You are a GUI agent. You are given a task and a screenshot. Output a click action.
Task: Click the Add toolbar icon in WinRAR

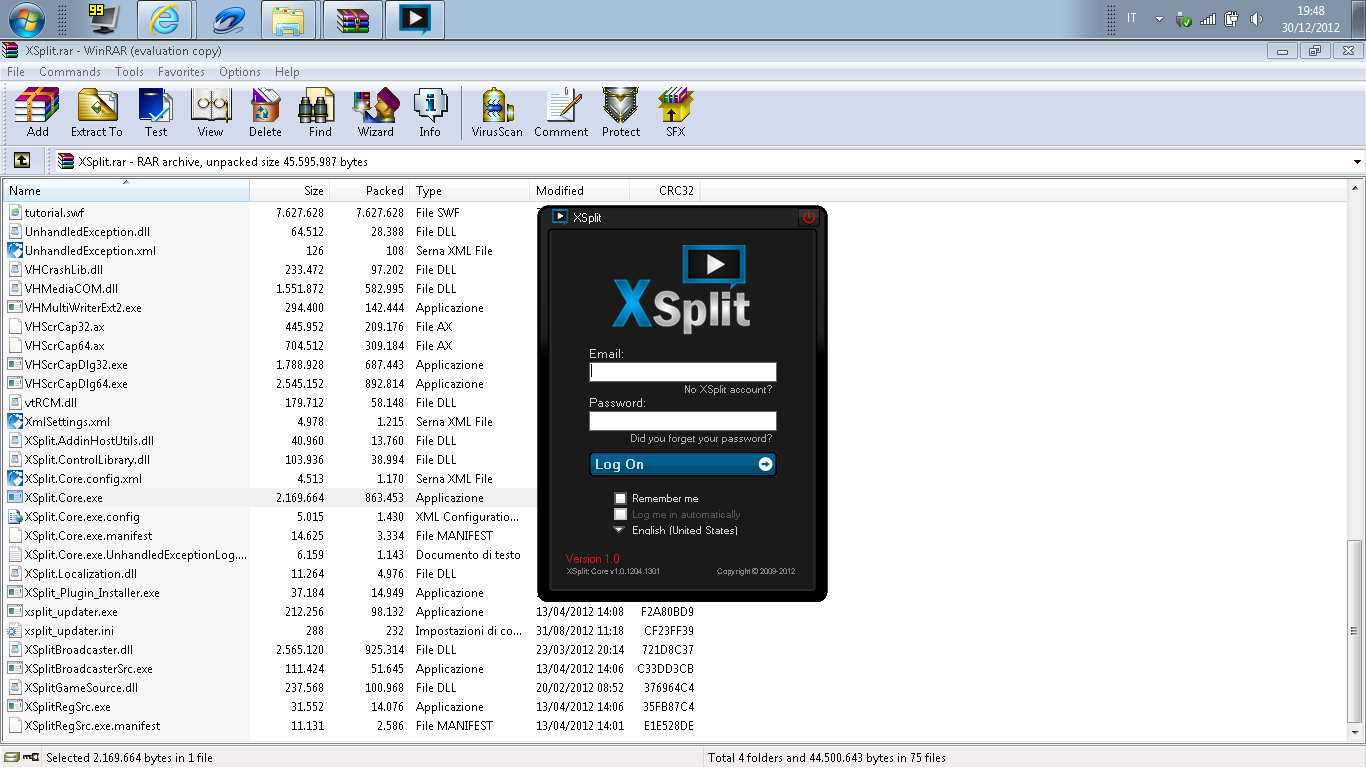point(37,112)
